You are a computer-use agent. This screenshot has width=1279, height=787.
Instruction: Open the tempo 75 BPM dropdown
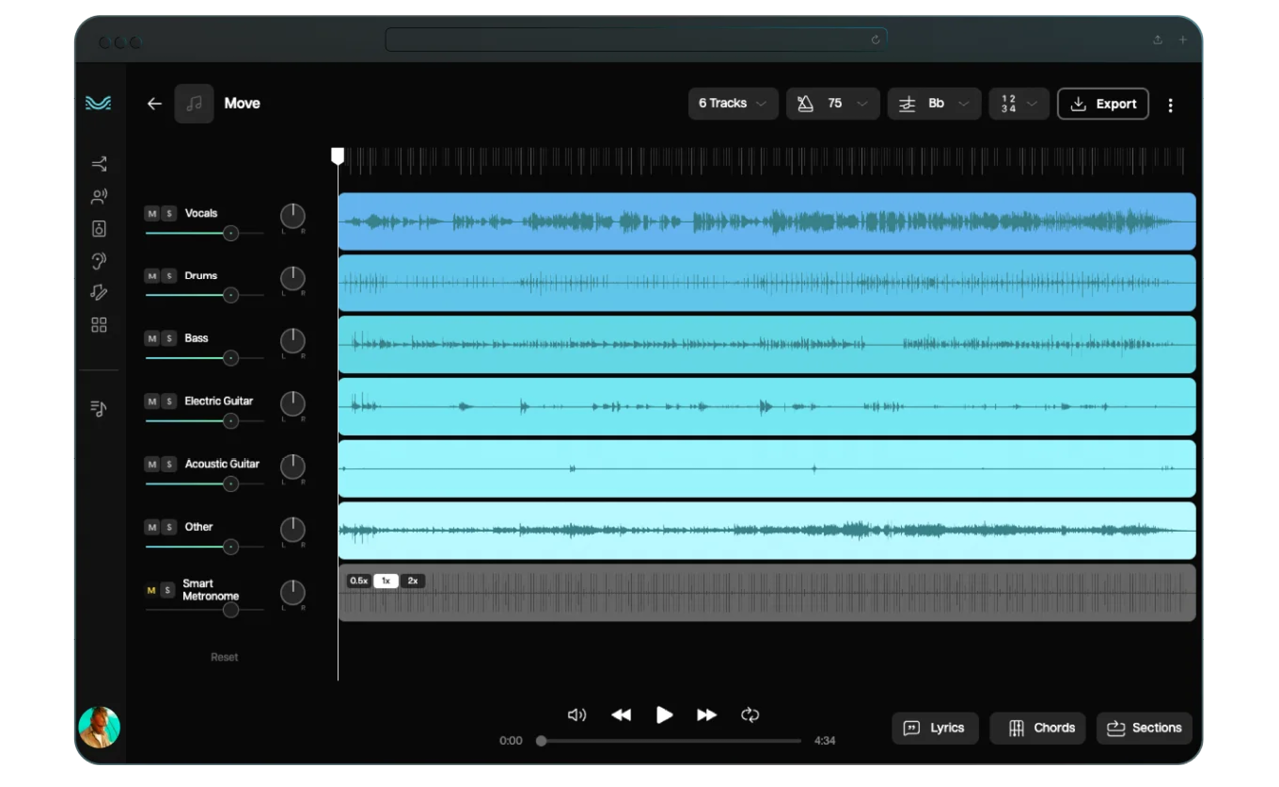tap(832, 104)
